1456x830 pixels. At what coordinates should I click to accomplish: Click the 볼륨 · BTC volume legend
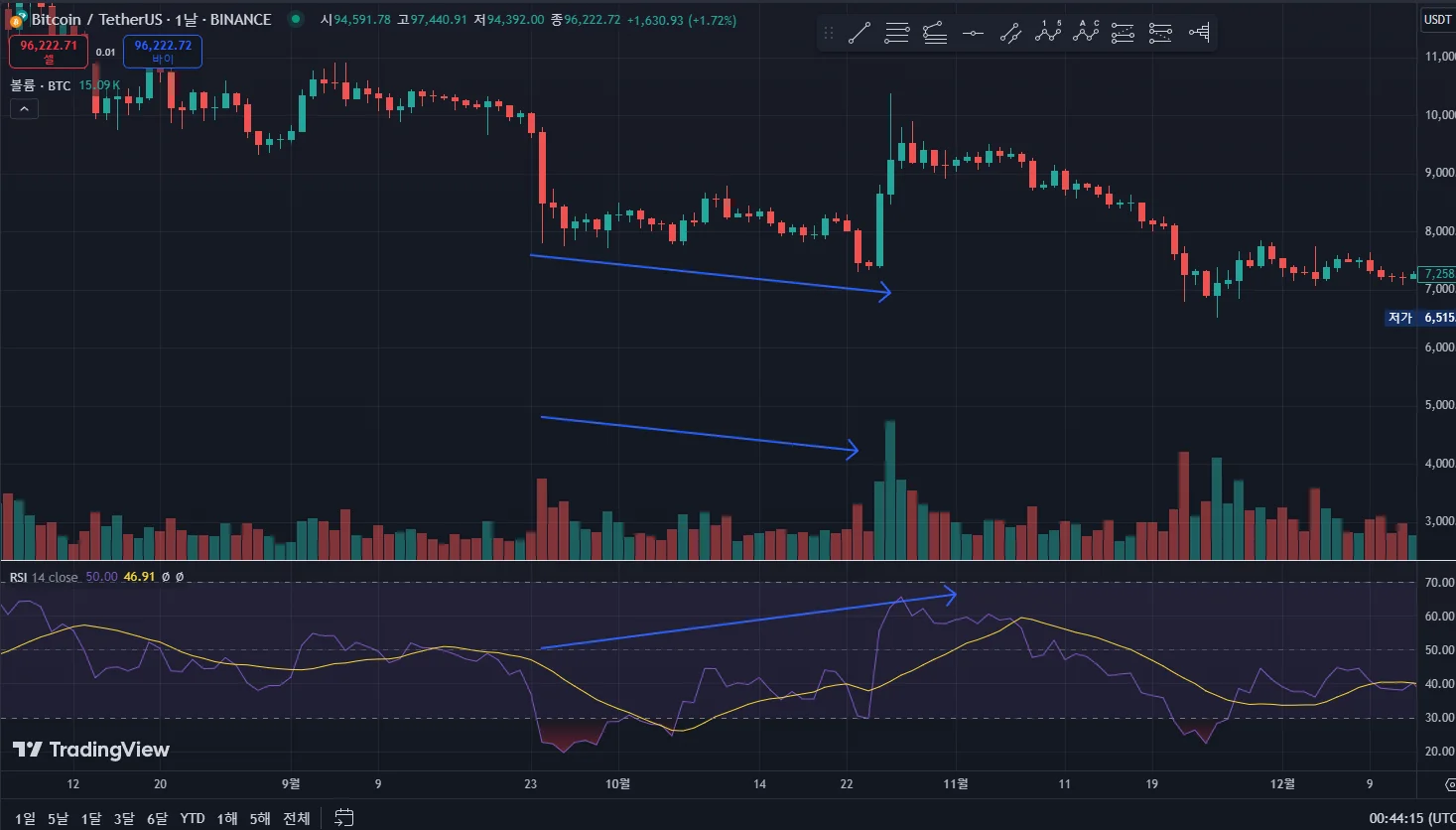(41, 86)
